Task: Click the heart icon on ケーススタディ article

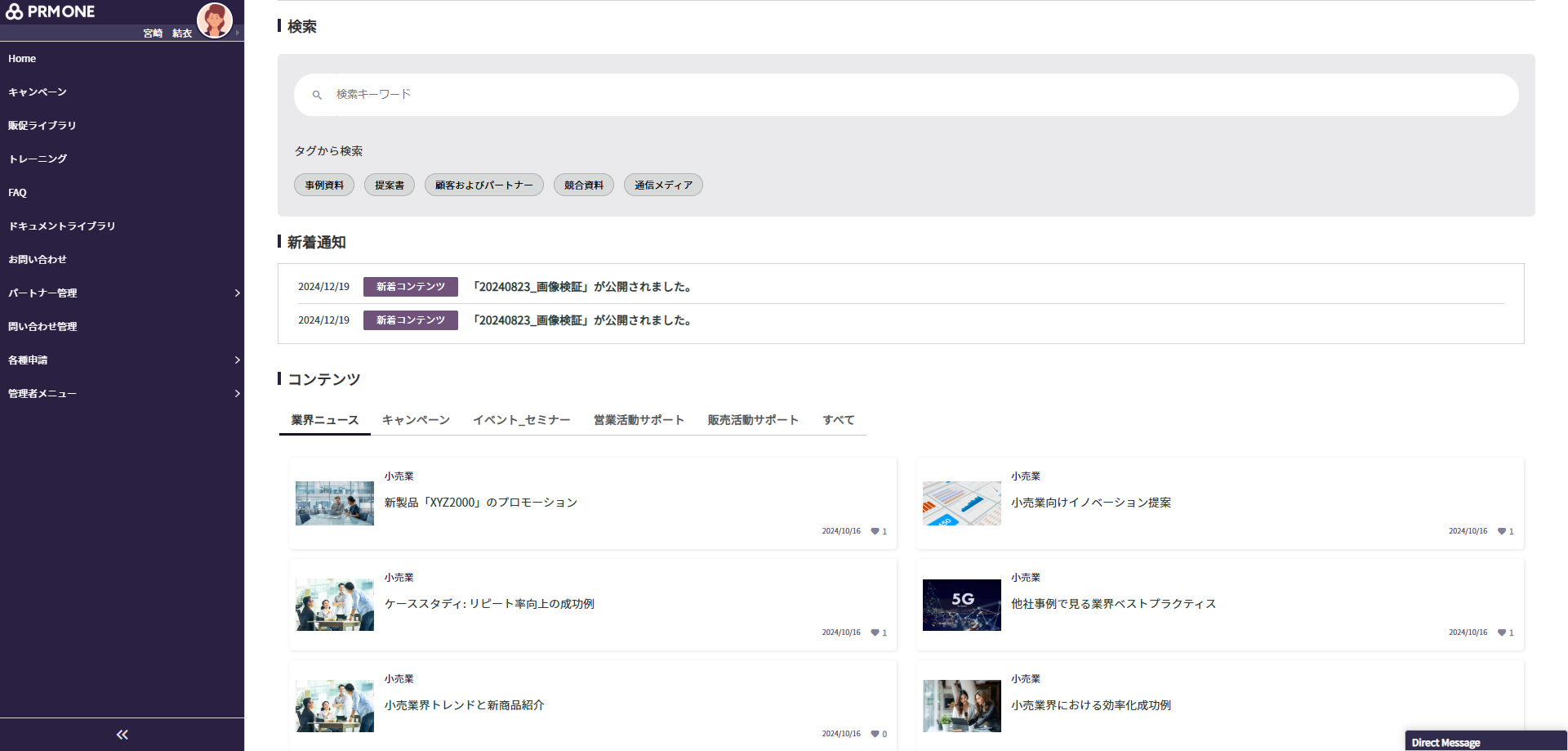Action: tap(875, 633)
